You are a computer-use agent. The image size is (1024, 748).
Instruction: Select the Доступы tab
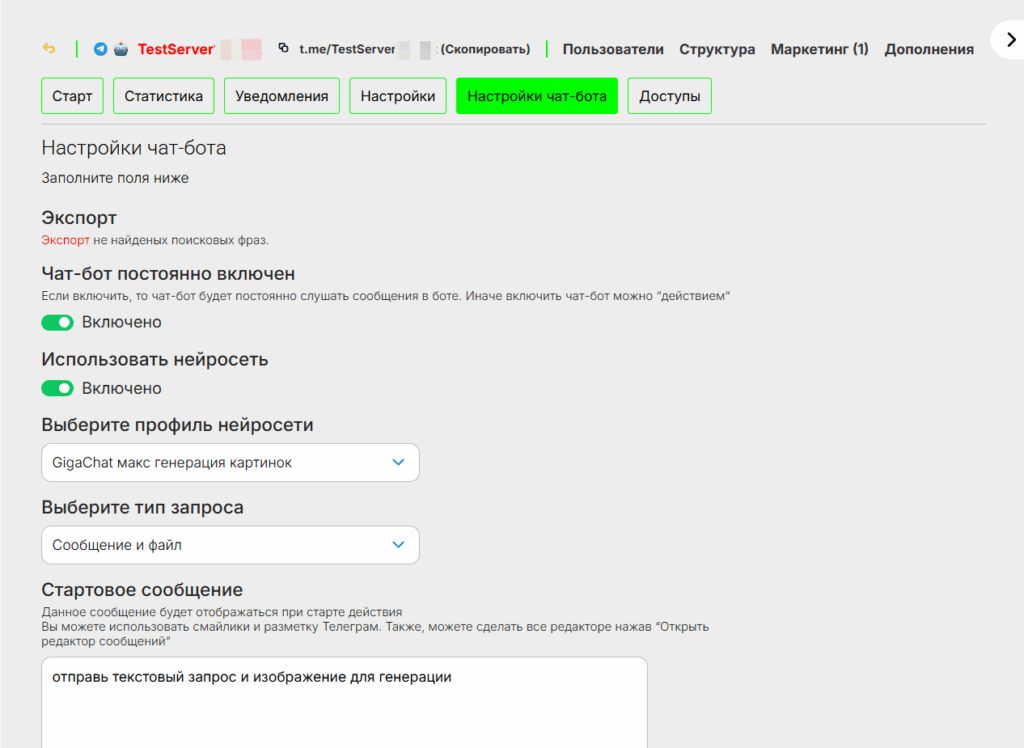[669, 96]
